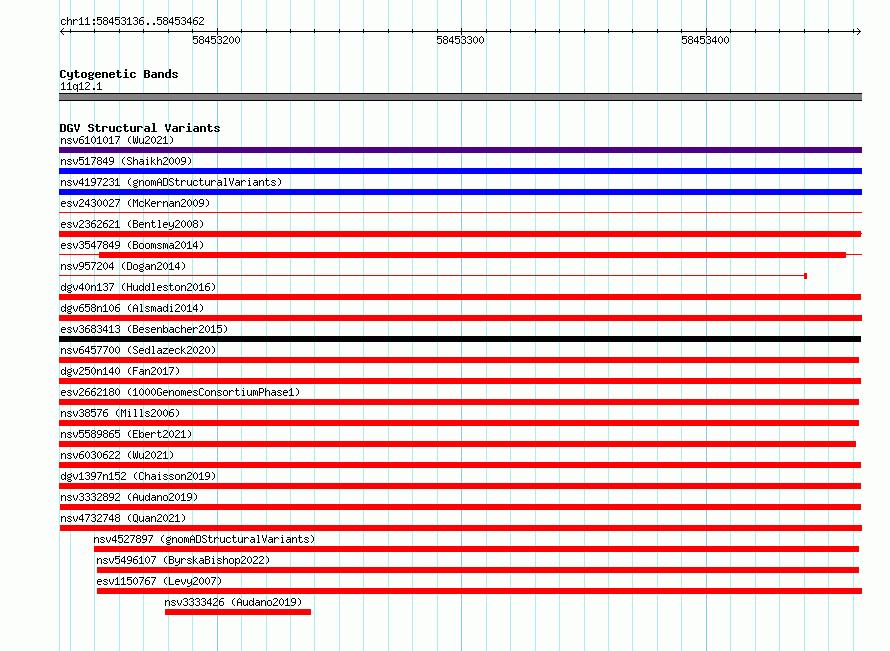Screen dimensions: 890x651
Task: Click the red esv3547849 Boomsma bar
Action: coord(472,255)
